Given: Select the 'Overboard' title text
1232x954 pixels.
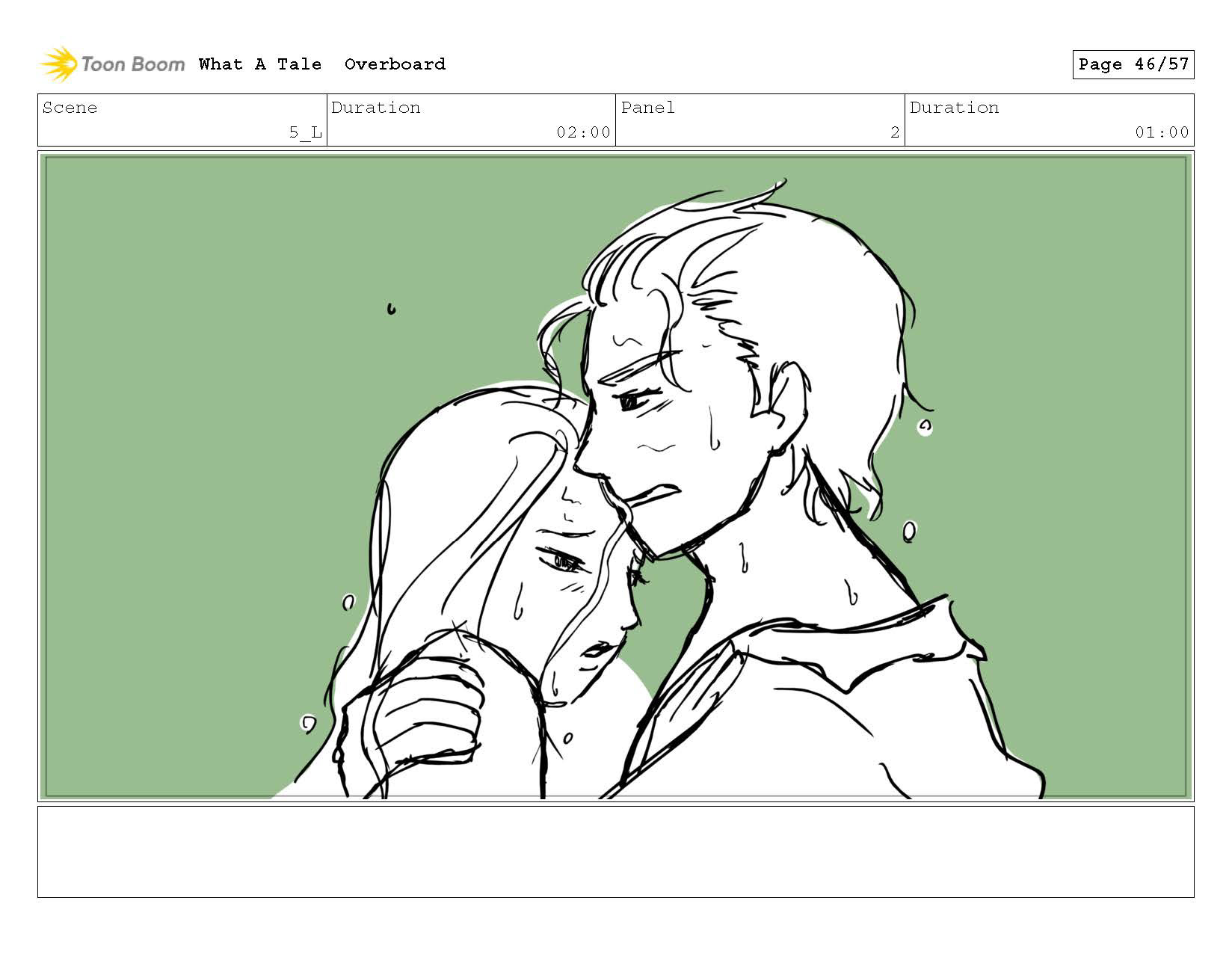Looking at the screenshot, I should pyautogui.click(x=395, y=64).
